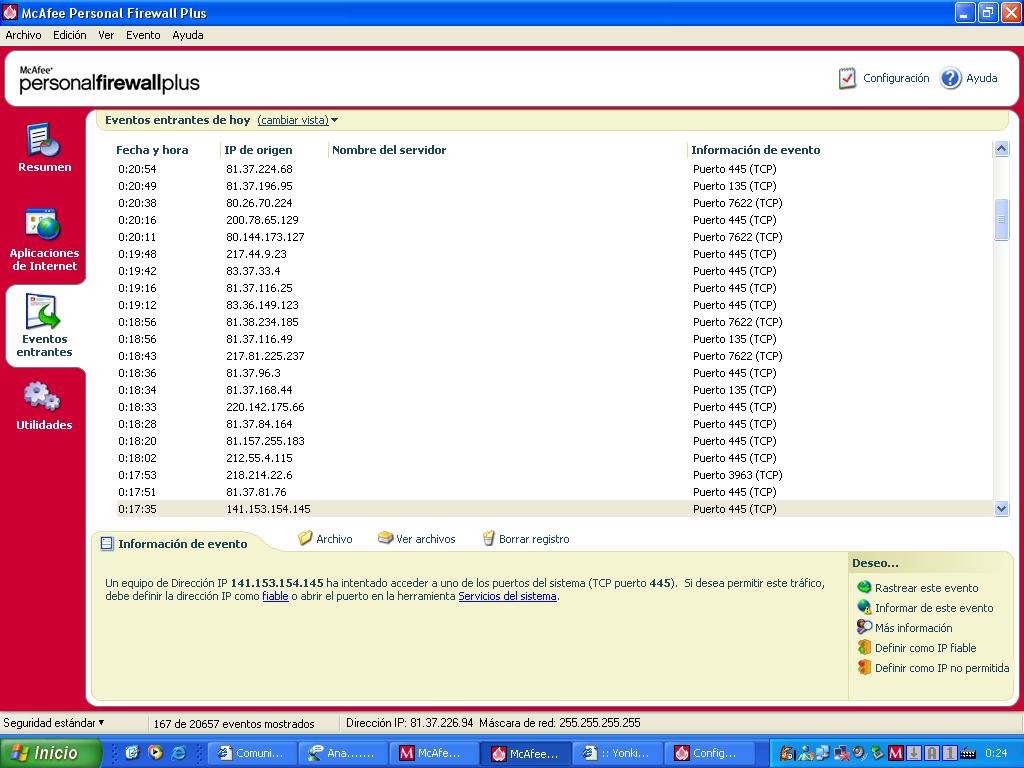This screenshot has width=1024, height=768.
Task: Select the event row from 81.37.224.68
Action: (555, 169)
